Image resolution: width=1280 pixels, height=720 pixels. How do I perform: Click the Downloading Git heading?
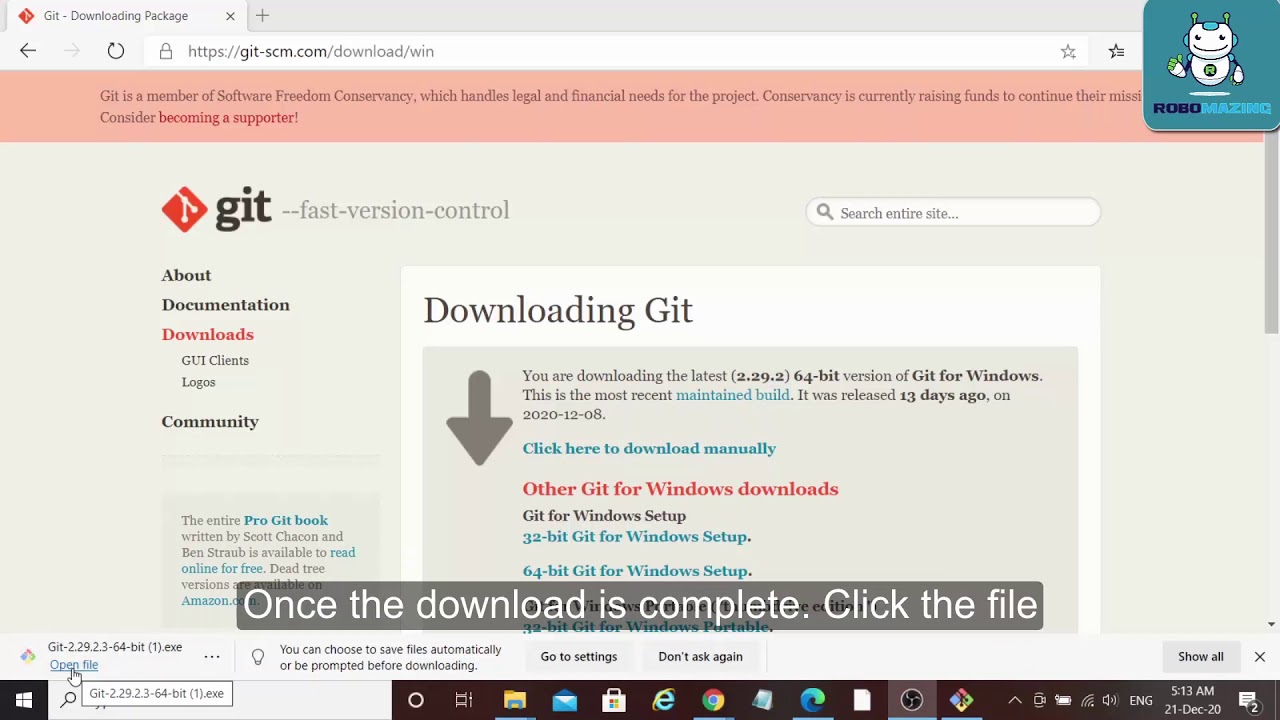pos(558,310)
